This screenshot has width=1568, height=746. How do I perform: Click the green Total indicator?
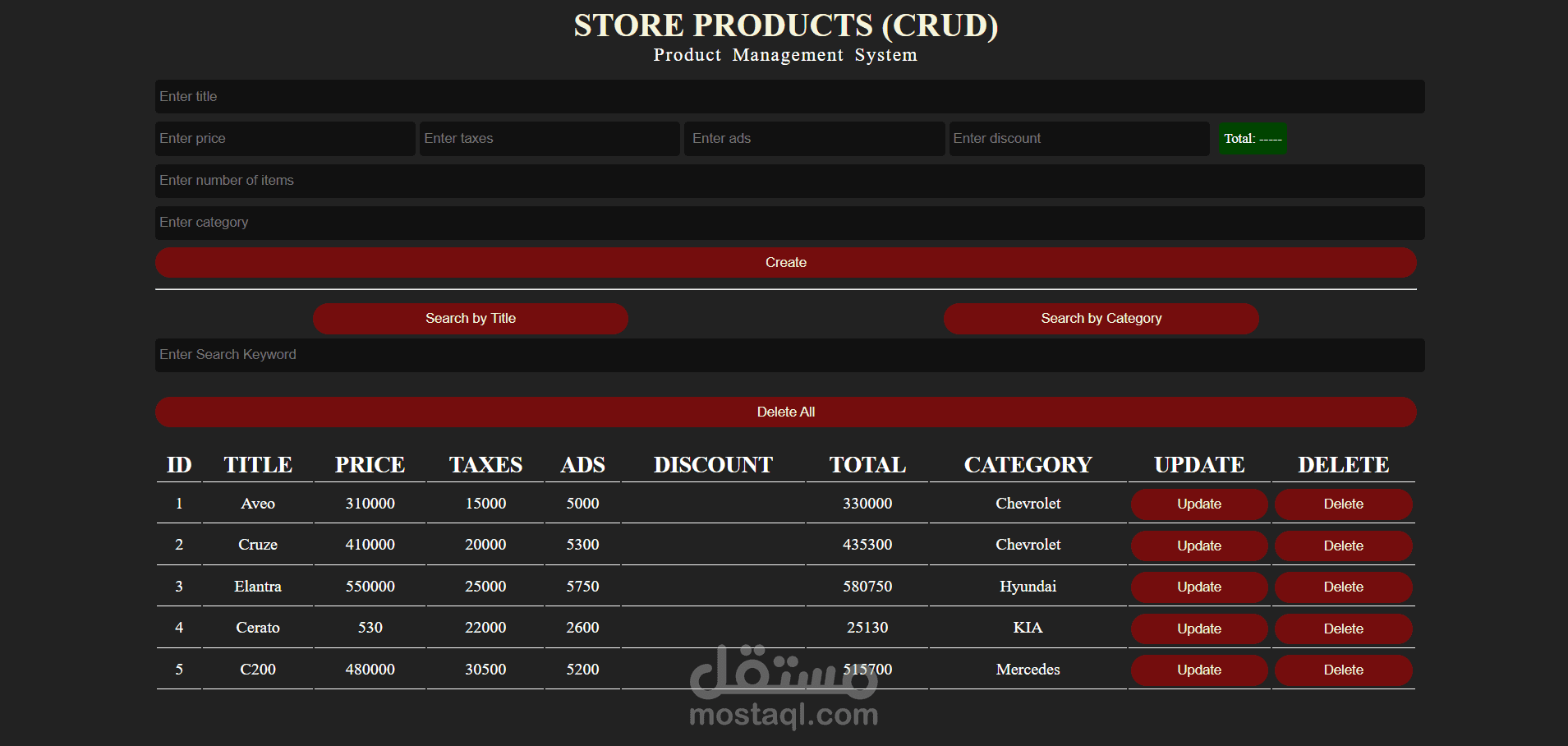(1252, 138)
